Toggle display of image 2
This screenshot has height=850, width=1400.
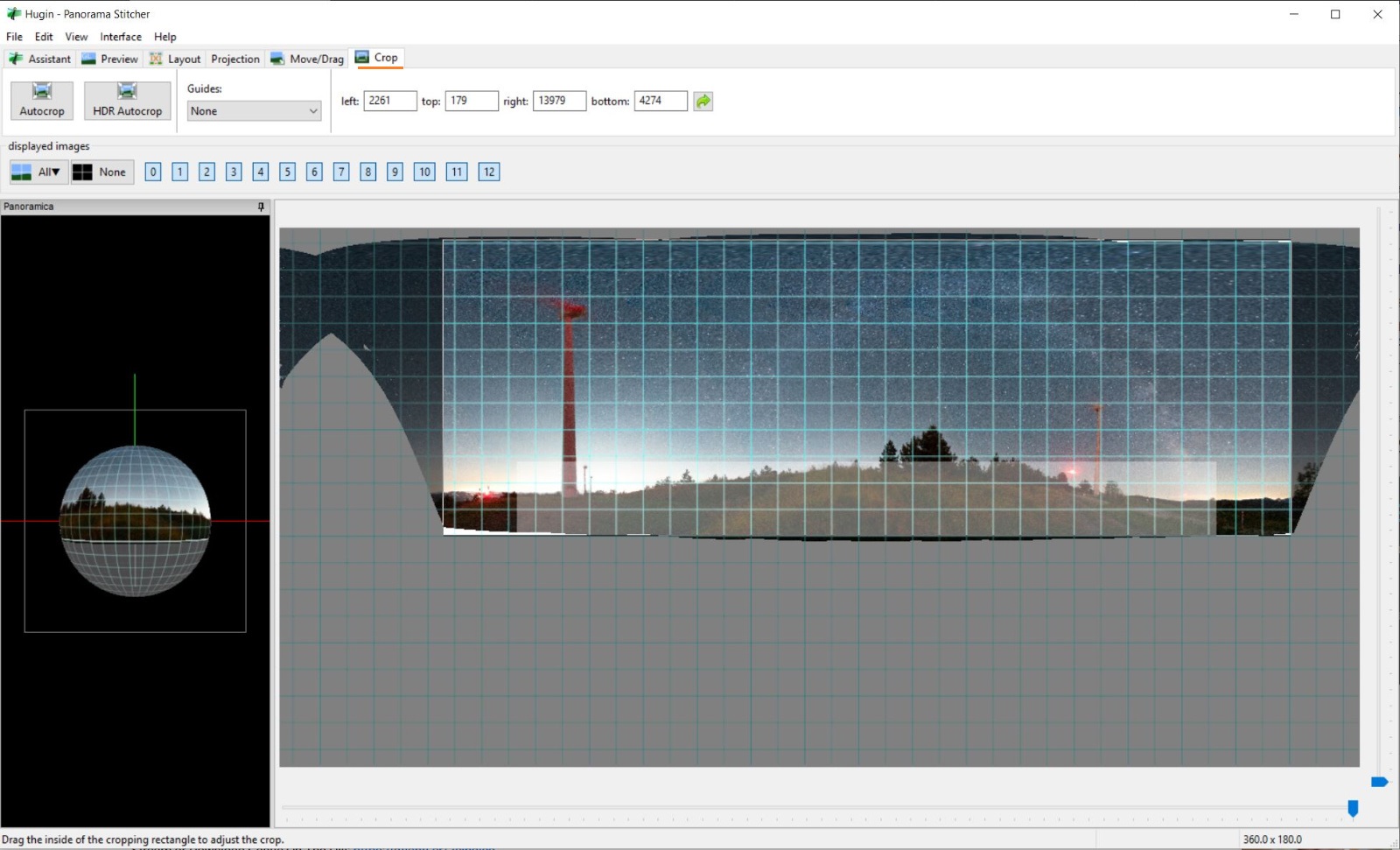(x=206, y=172)
